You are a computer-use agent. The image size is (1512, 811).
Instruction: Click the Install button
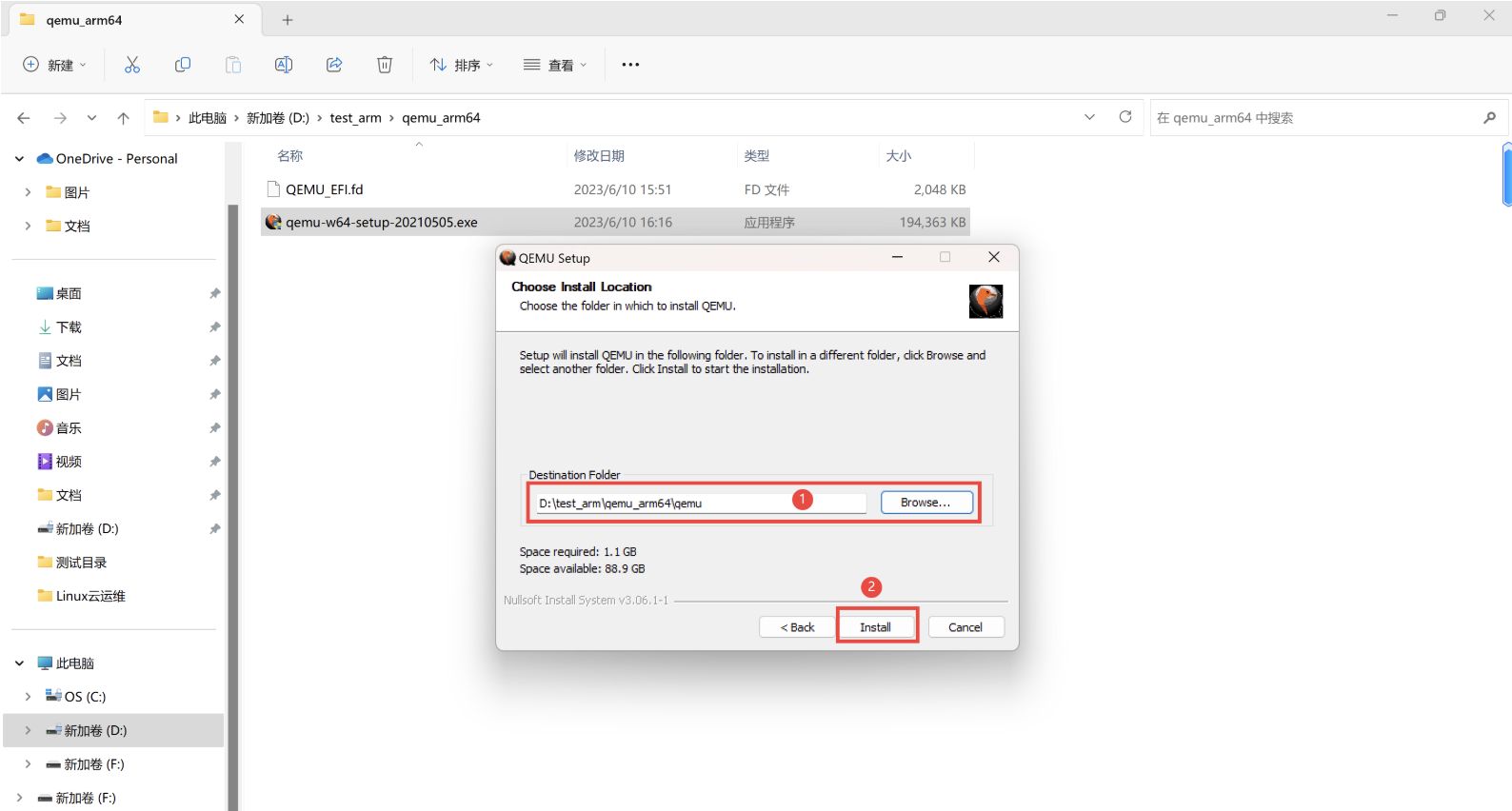click(x=876, y=627)
